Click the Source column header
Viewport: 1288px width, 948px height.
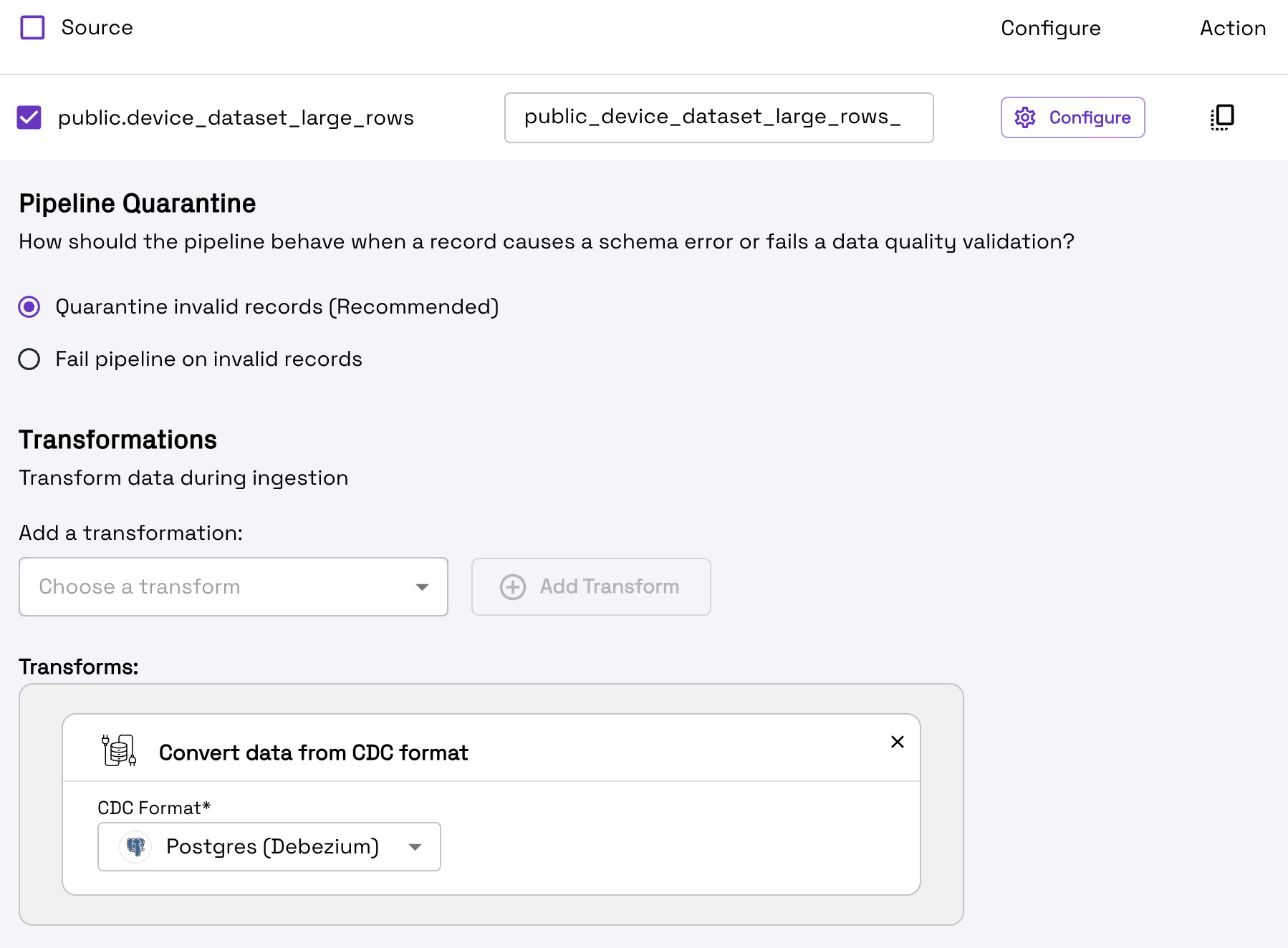point(97,28)
